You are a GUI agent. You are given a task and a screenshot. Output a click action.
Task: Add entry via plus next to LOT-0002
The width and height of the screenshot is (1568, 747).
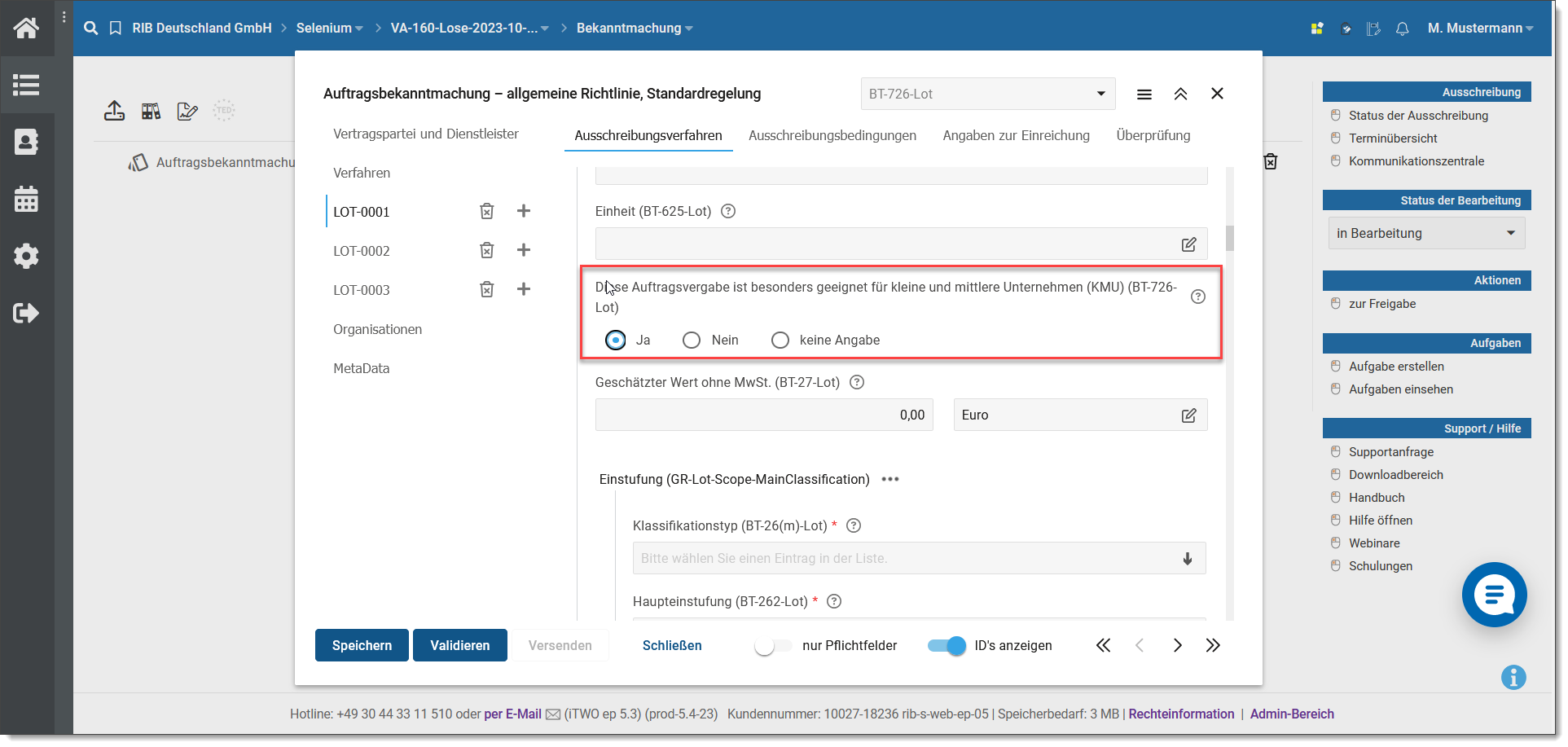pos(524,250)
